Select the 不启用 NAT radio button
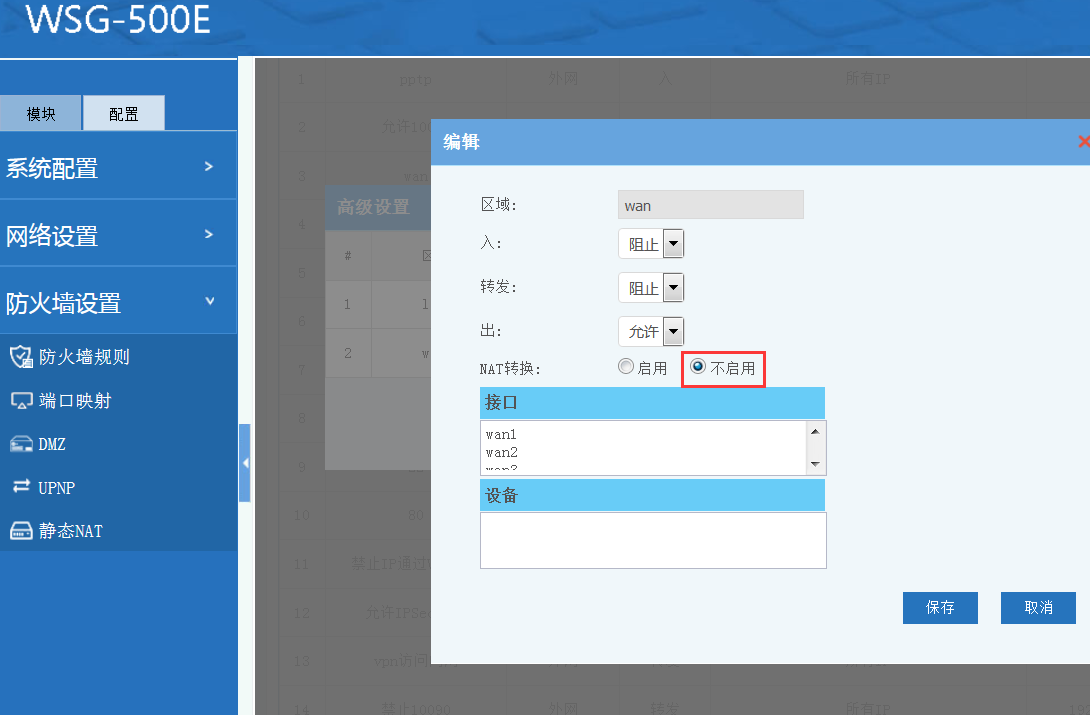The image size is (1090, 715). pyautogui.click(x=699, y=367)
